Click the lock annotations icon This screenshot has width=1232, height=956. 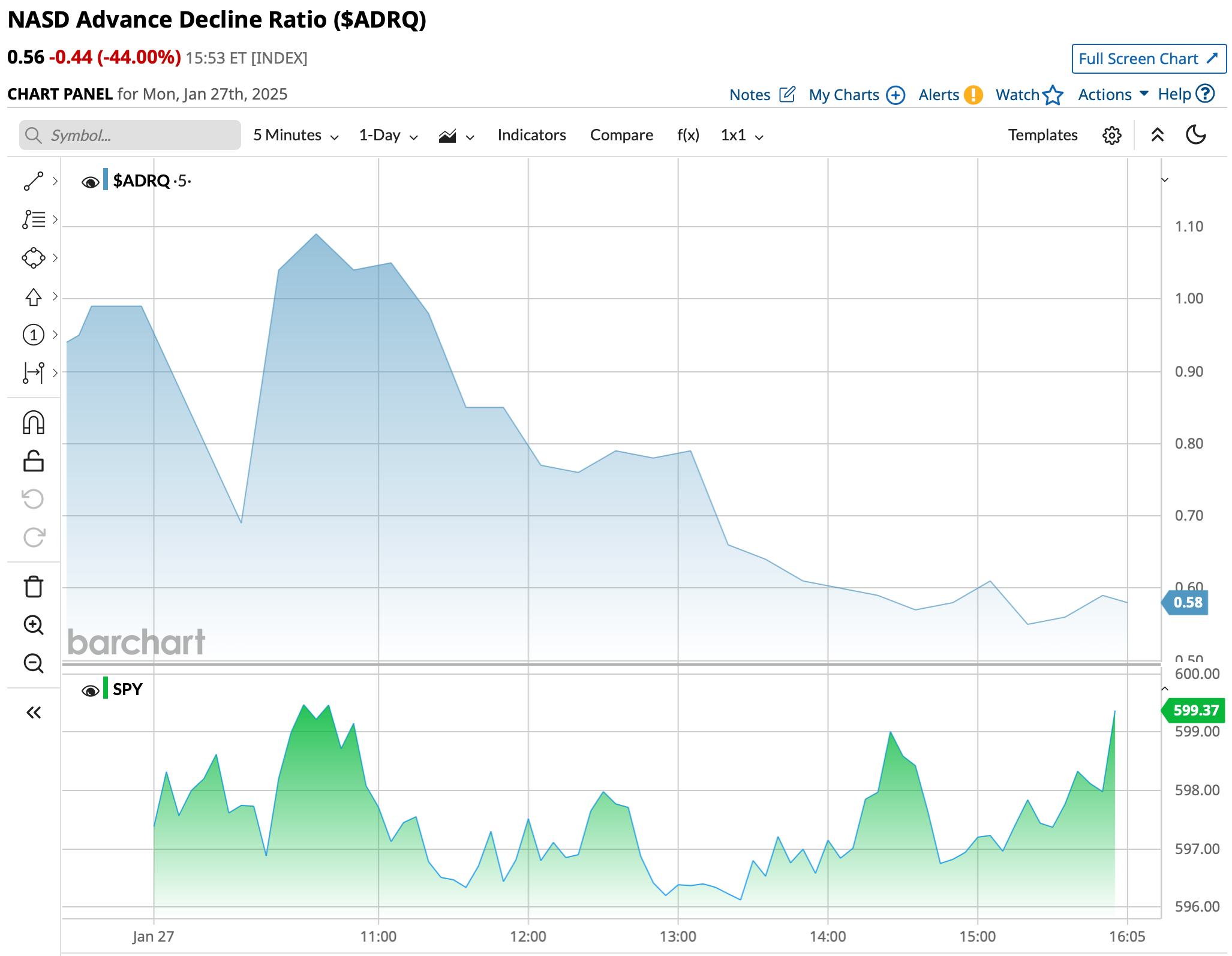[34, 461]
